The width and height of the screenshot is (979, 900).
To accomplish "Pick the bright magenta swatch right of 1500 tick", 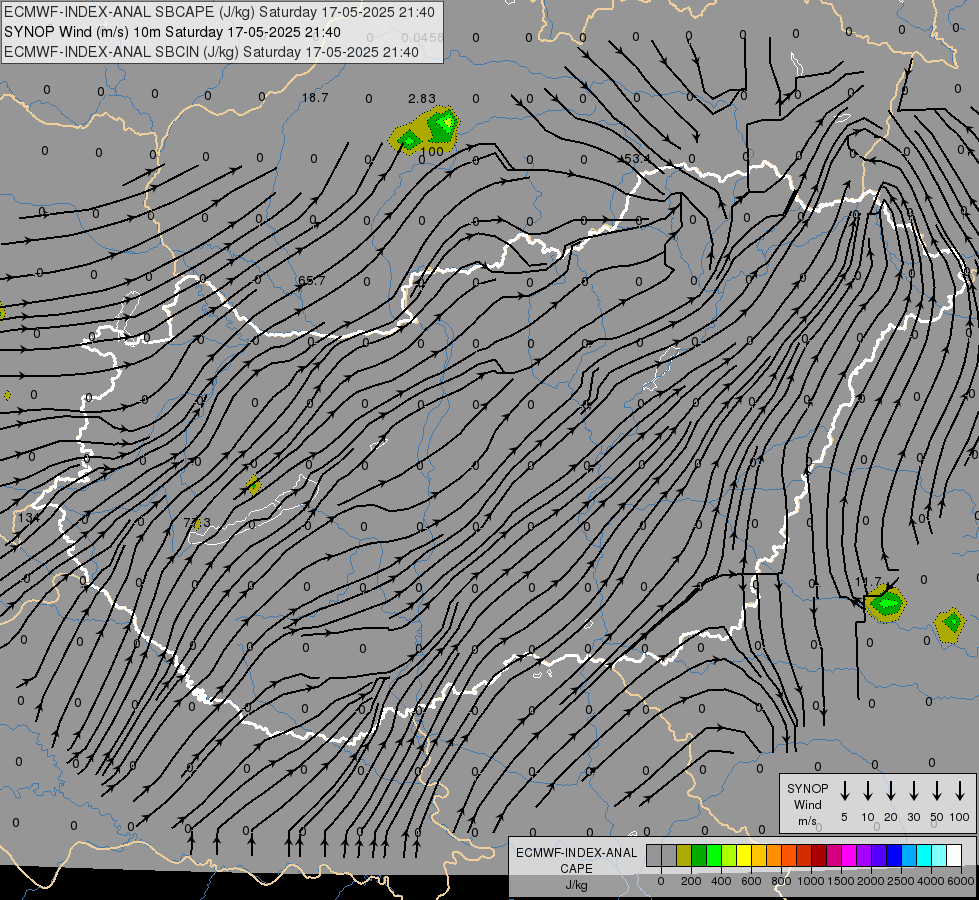I will [x=850, y=855].
